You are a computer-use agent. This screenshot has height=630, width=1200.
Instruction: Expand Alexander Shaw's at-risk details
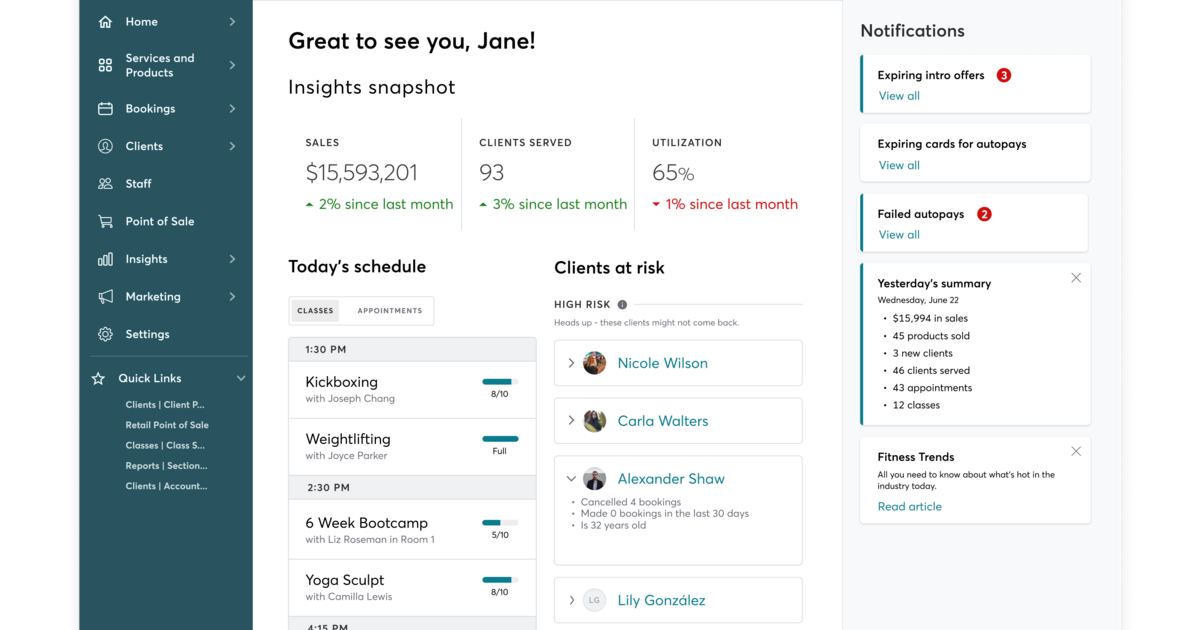[x=570, y=478]
